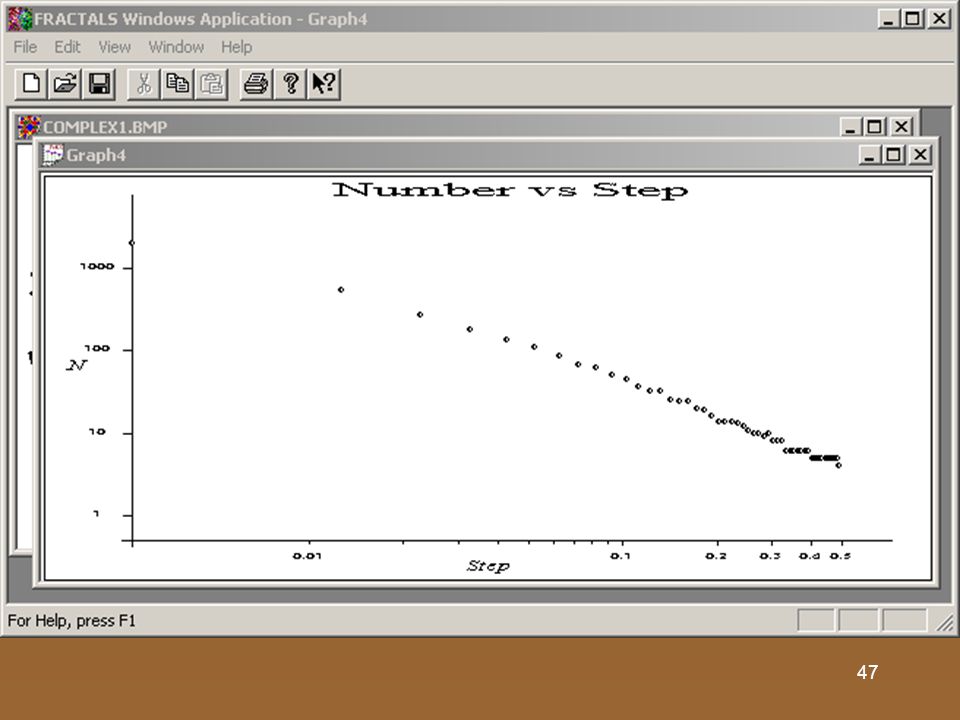960x720 pixels.
Task: Open the View menu
Action: pos(114,47)
